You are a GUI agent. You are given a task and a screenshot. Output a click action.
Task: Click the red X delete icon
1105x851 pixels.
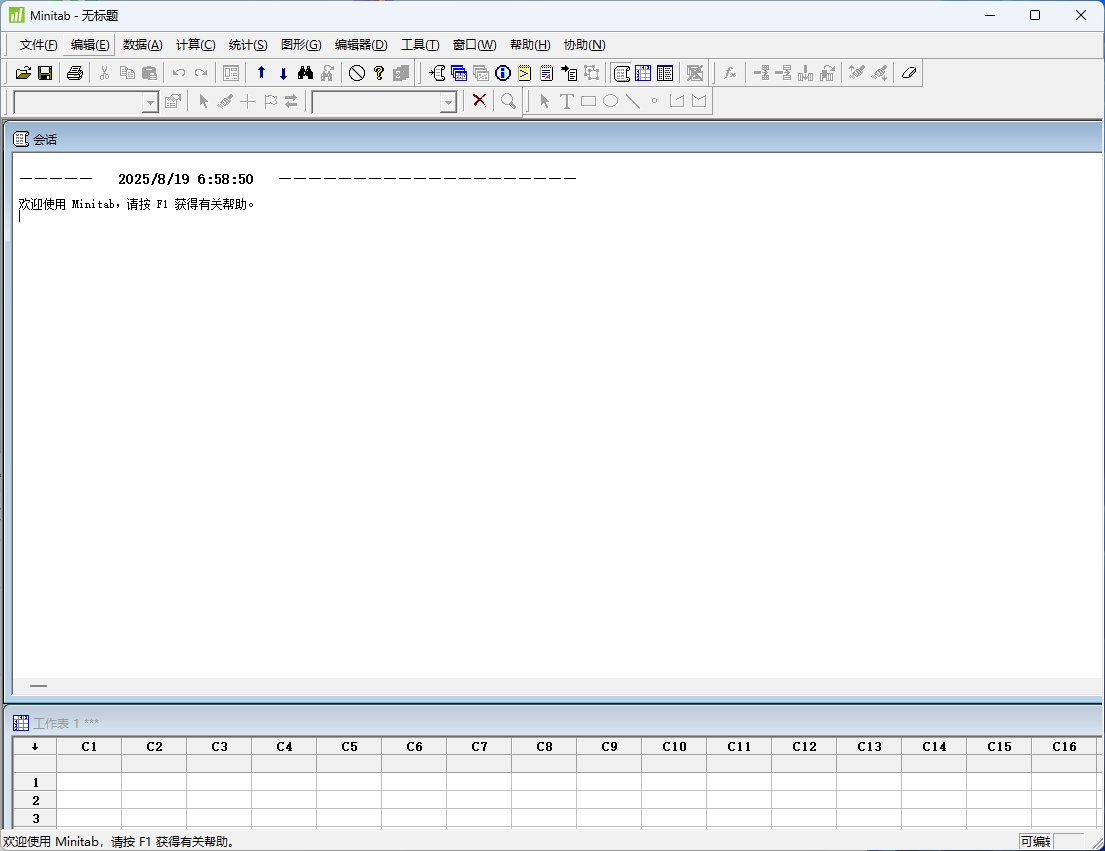coord(479,101)
